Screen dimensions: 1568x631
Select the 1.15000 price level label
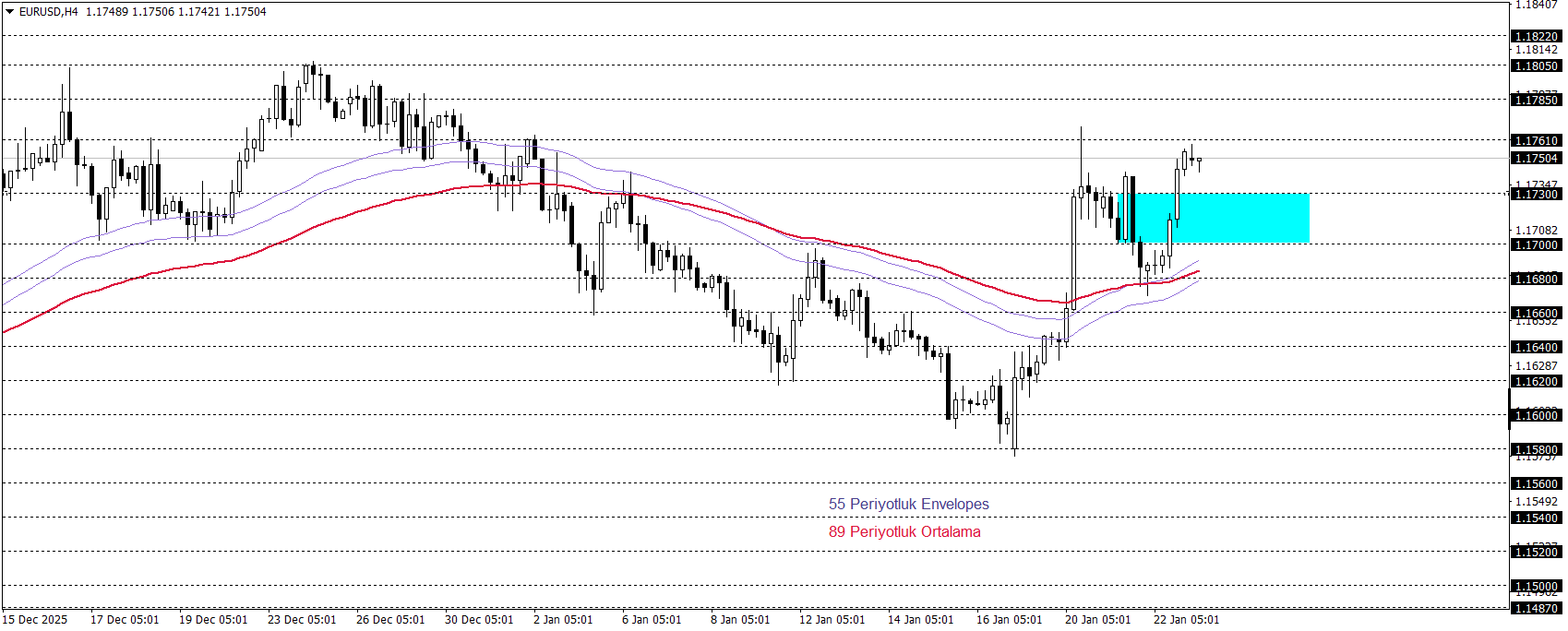pyautogui.click(x=1536, y=587)
